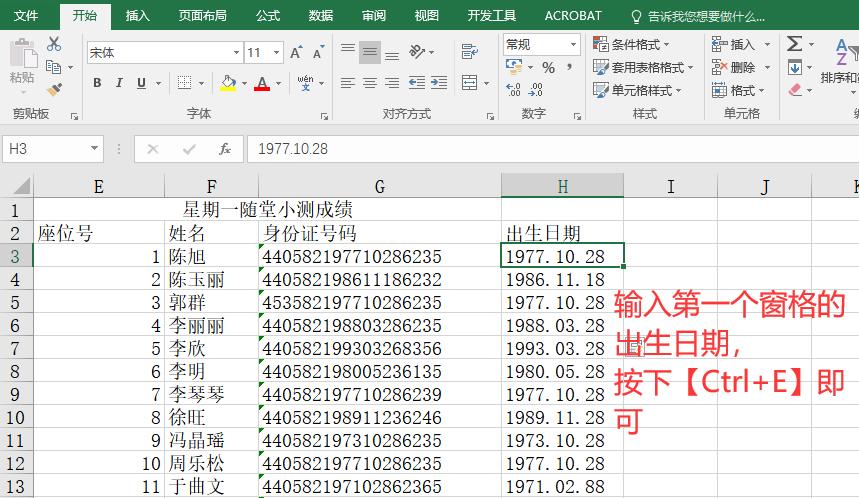This screenshot has width=859, height=498.
Task: Toggle underline formatting
Action: point(141,83)
